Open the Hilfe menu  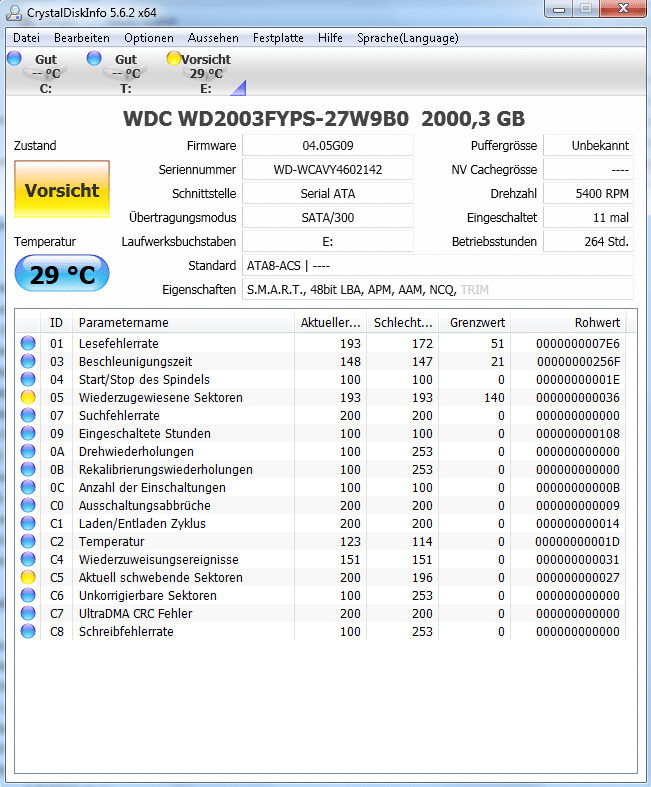330,38
